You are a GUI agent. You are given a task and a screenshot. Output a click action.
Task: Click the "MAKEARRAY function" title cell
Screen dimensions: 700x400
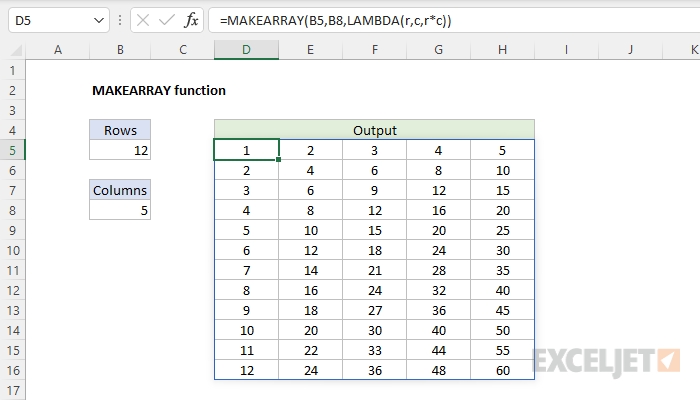159,91
